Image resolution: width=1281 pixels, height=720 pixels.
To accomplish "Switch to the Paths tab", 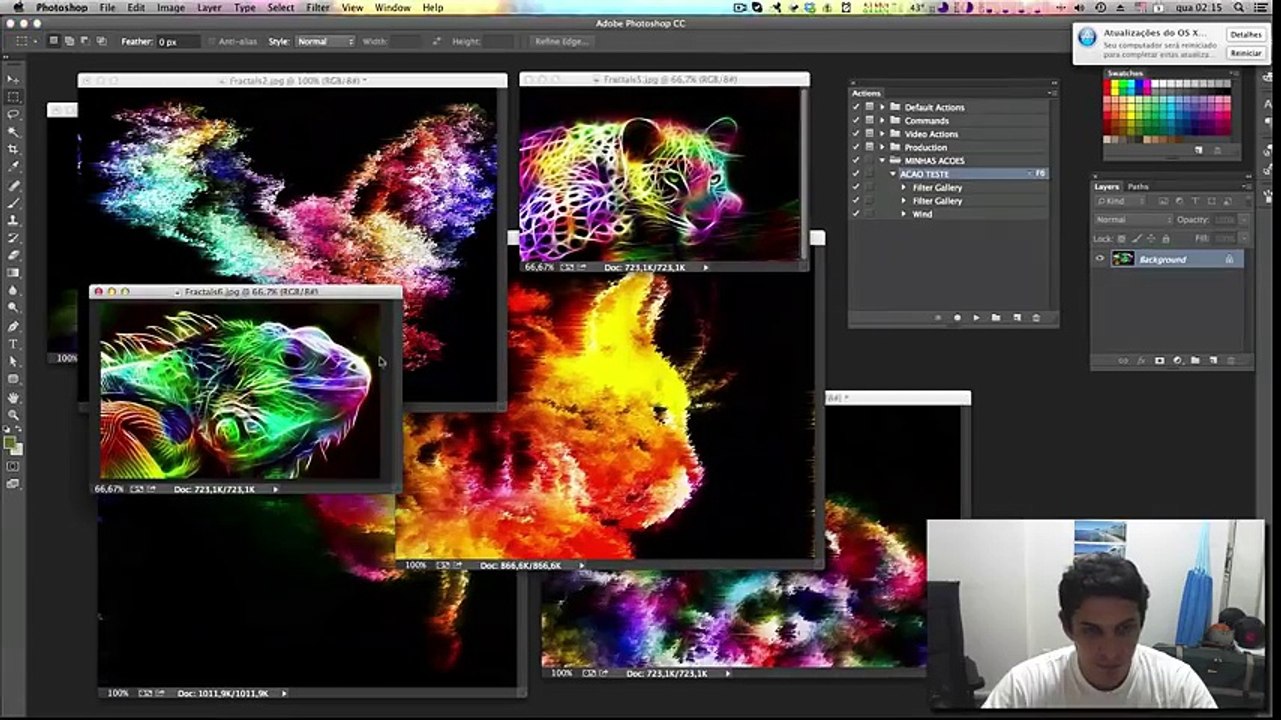I will click(1138, 186).
